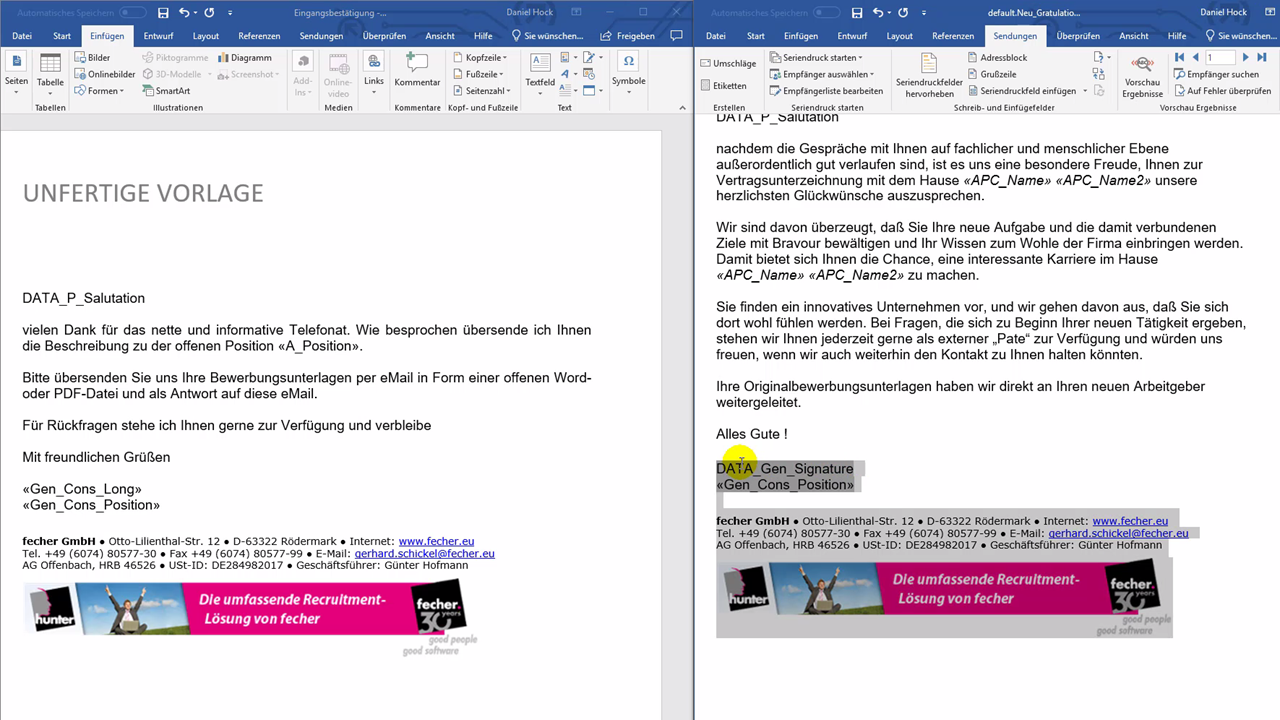
Task: Add a Kommentar to the document
Action: click(417, 72)
